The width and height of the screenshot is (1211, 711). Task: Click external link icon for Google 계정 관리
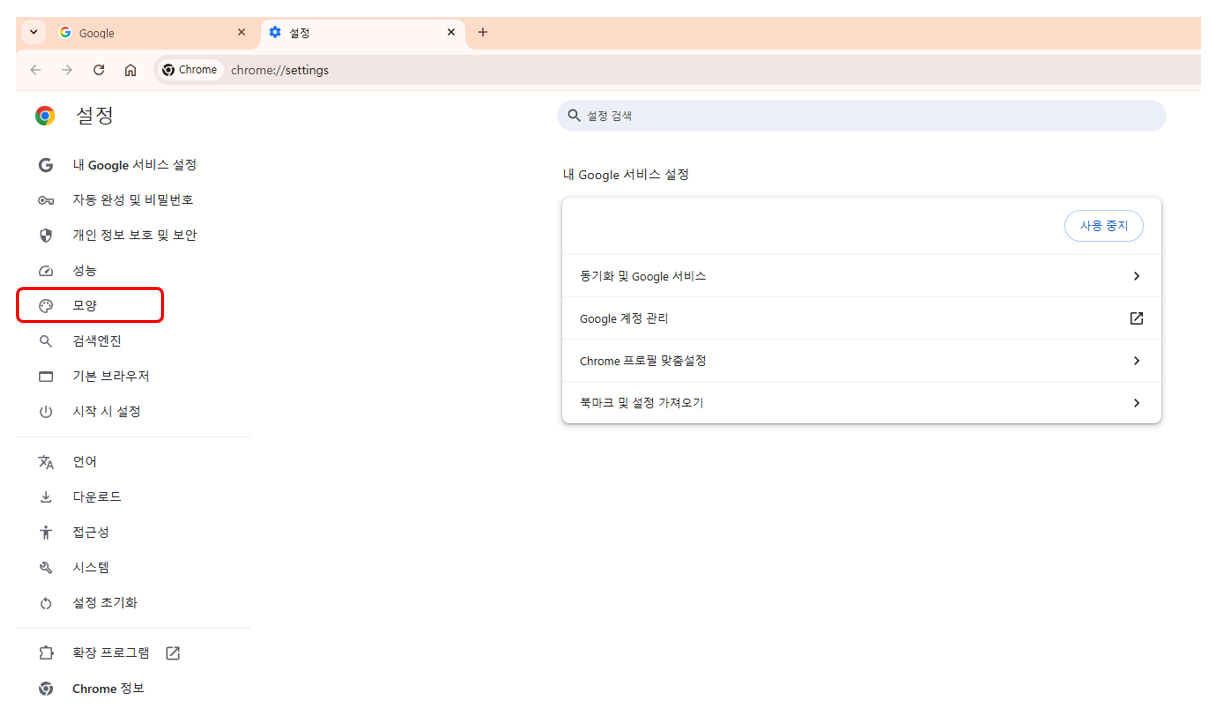pyautogui.click(x=1136, y=318)
